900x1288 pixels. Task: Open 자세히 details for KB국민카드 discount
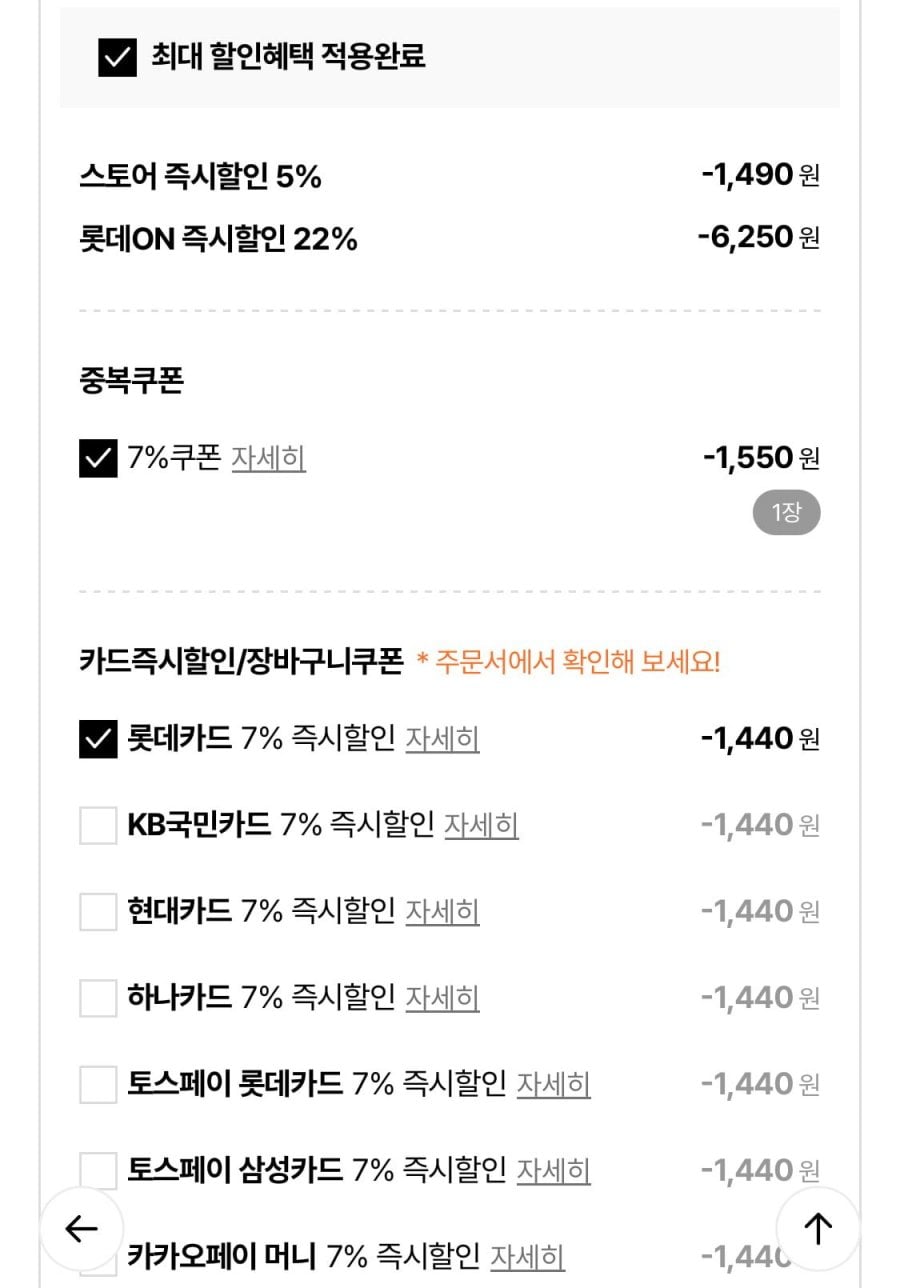pyautogui.click(x=481, y=825)
